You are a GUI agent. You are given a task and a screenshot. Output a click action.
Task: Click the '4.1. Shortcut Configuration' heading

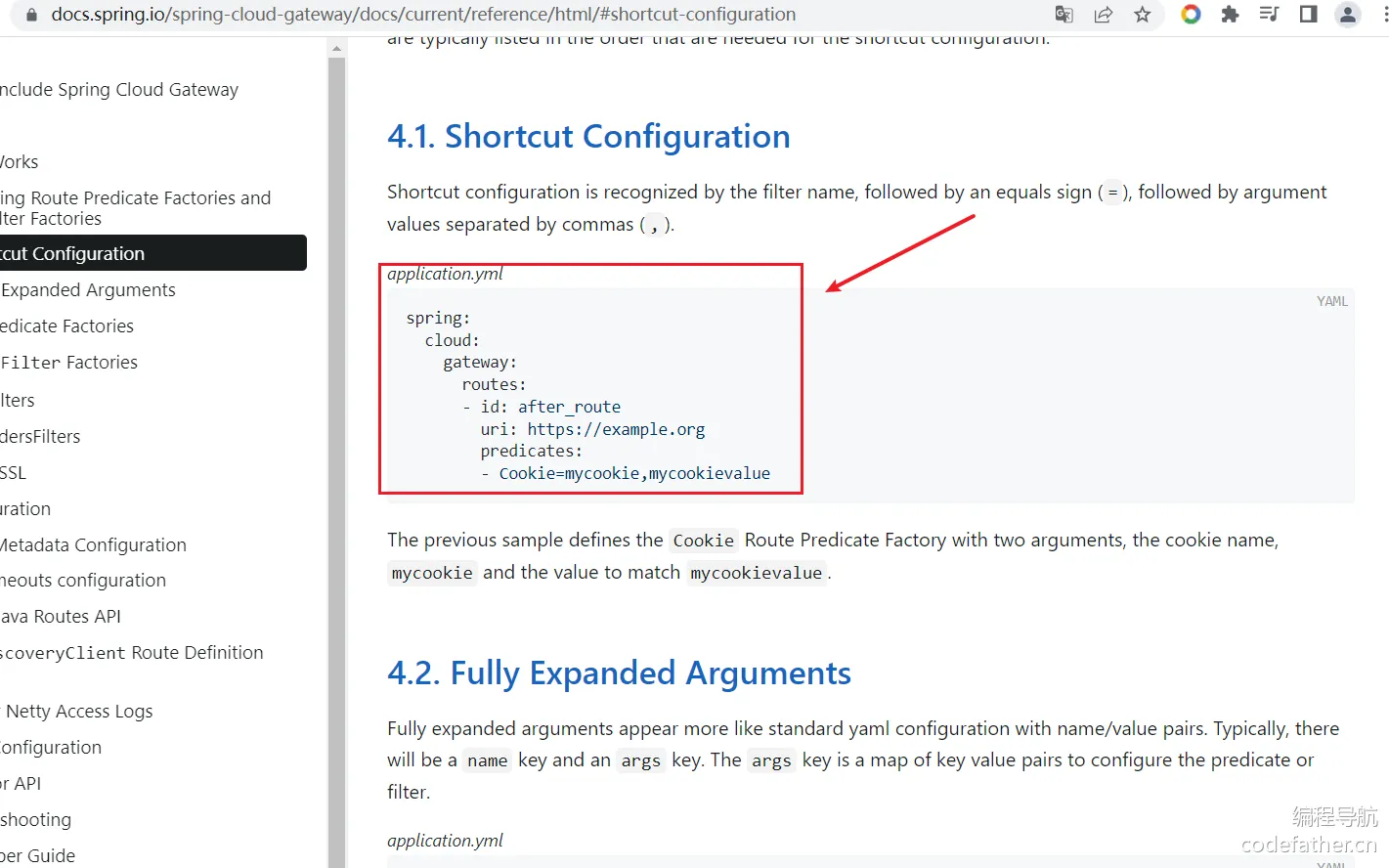(588, 137)
